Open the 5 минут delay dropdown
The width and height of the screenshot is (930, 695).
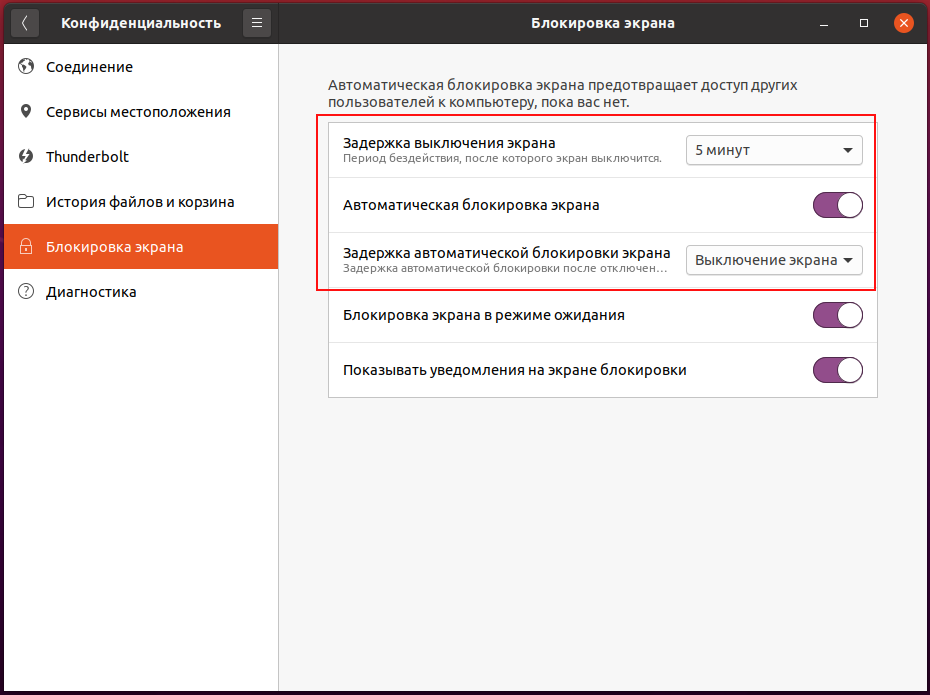pyautogui.click(x=774, y=150)
